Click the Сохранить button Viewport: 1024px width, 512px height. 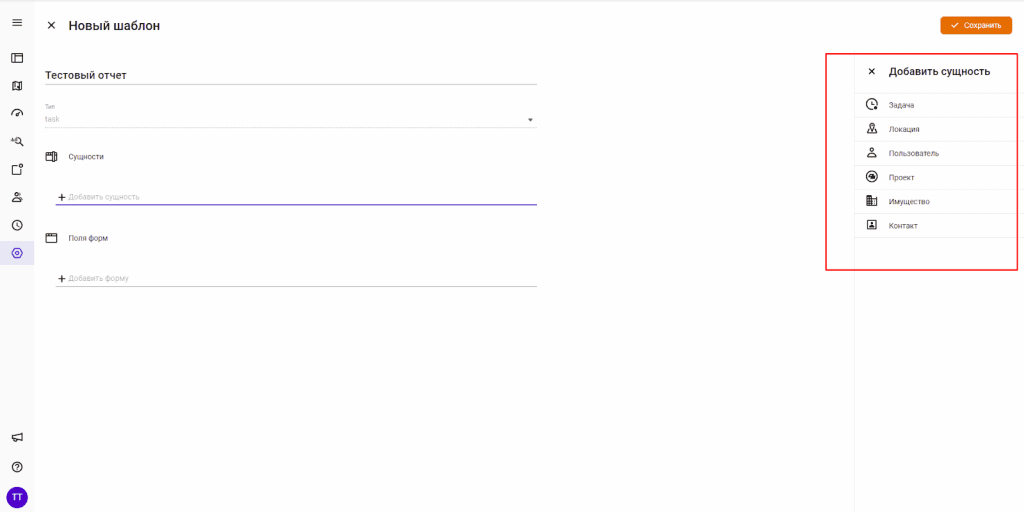pyautogui.click(x=975, y=25)
